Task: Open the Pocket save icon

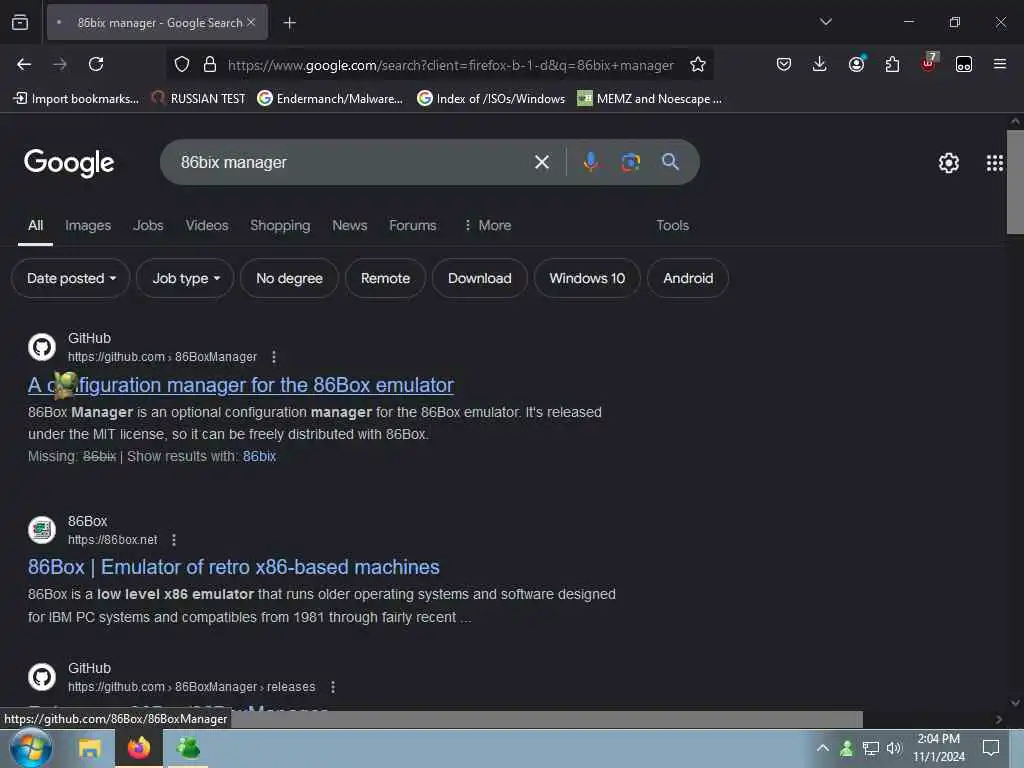Action: [784, 64]
